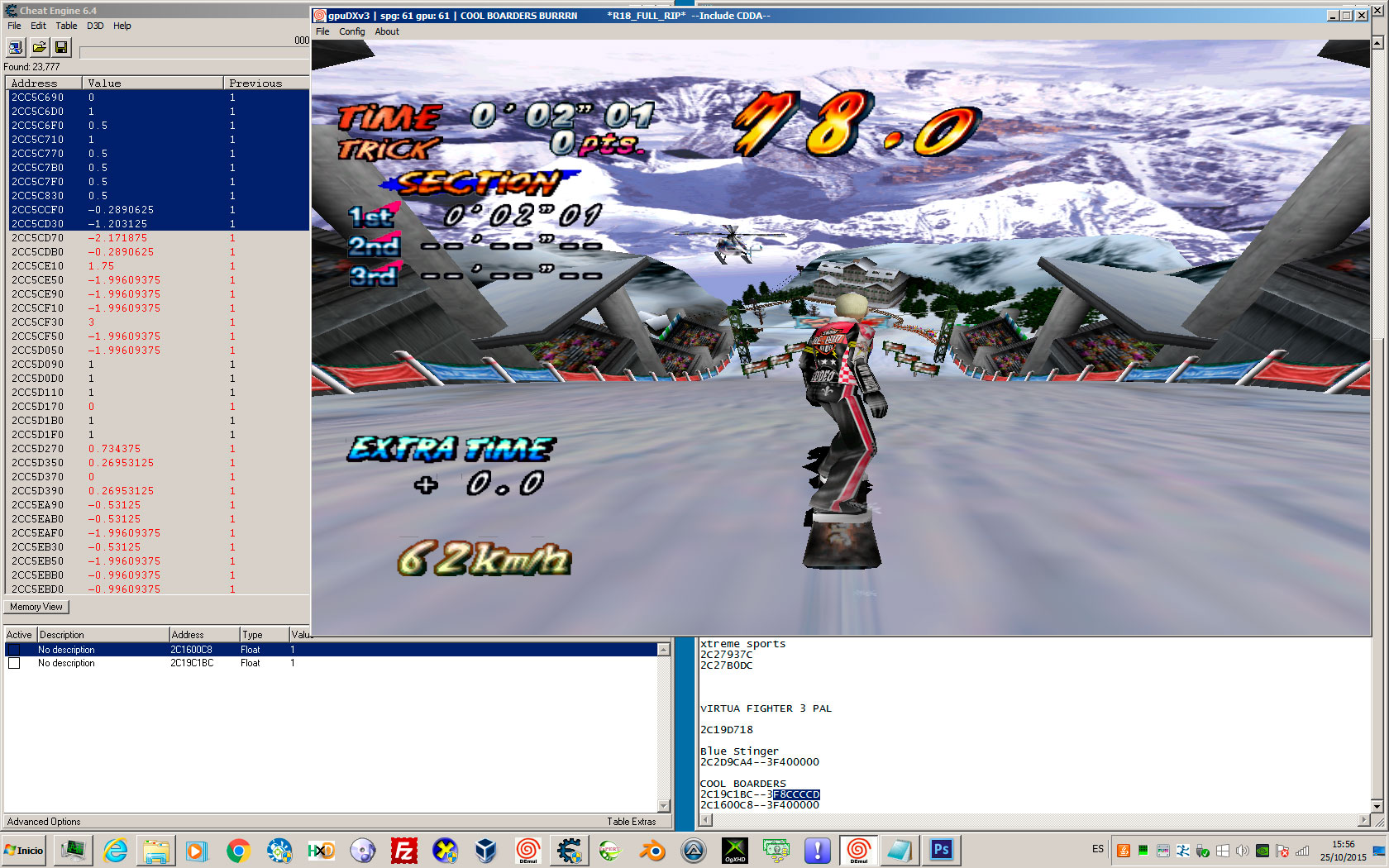This screenshot has width=1389, height=868.
Task: Click the network signal tray icon
Action: click(1302, 851)
